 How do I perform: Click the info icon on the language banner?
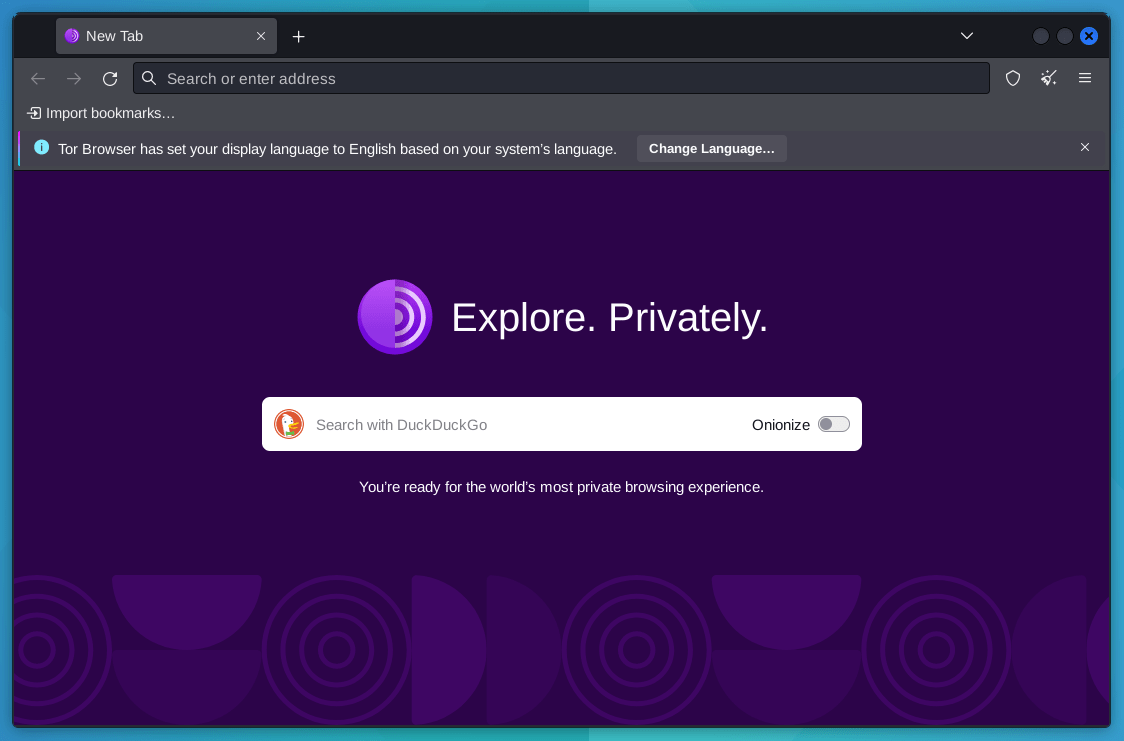42,148
